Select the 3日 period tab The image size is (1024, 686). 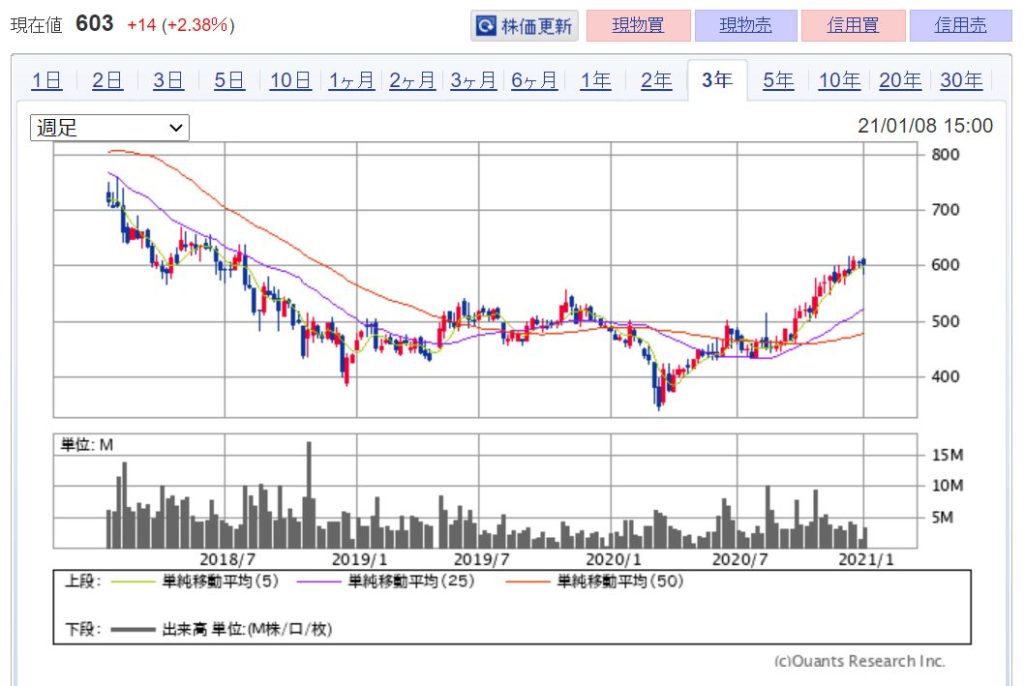point(168,80)
